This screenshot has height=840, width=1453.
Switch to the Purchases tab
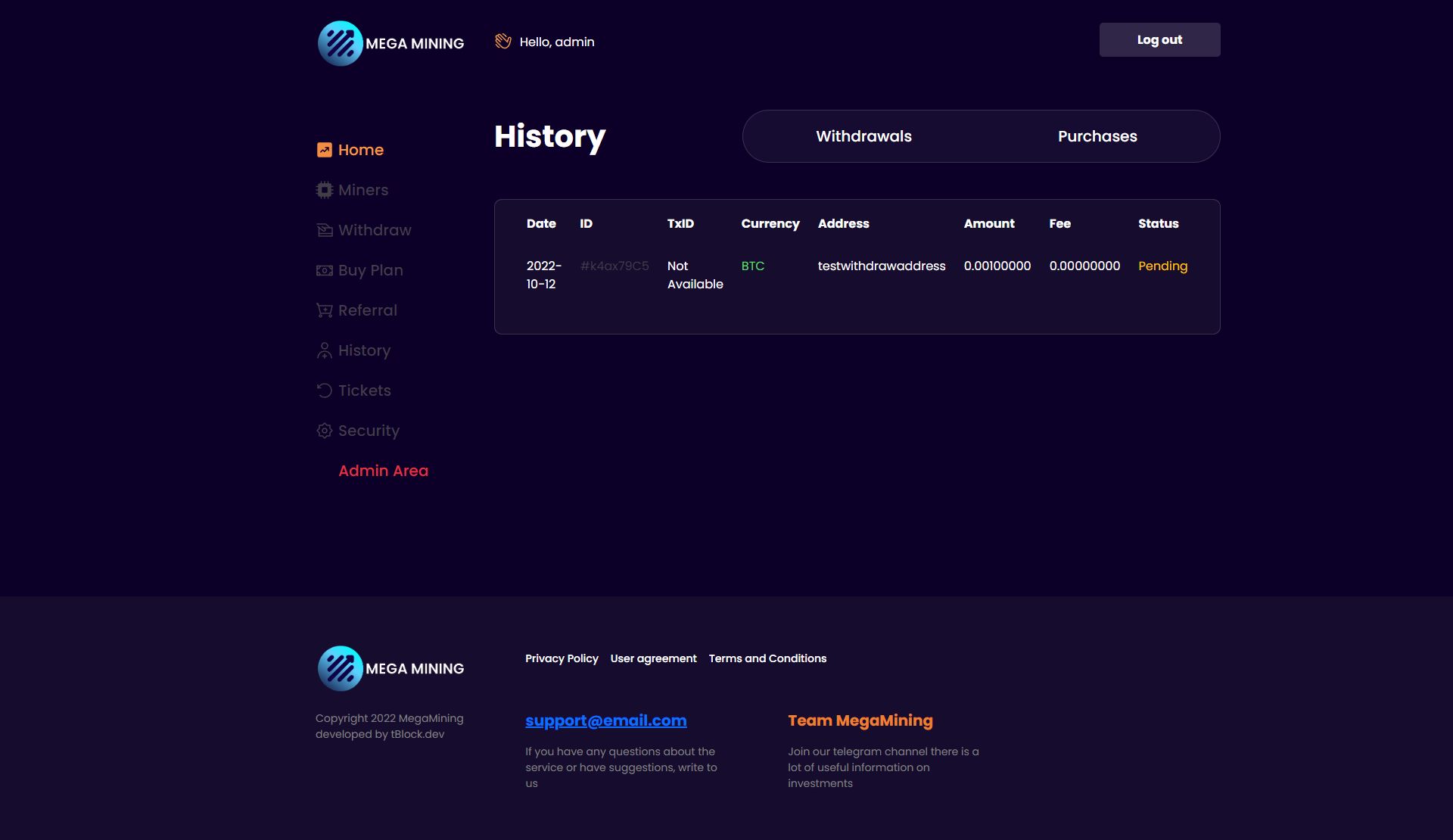[x=1097, y=135]
